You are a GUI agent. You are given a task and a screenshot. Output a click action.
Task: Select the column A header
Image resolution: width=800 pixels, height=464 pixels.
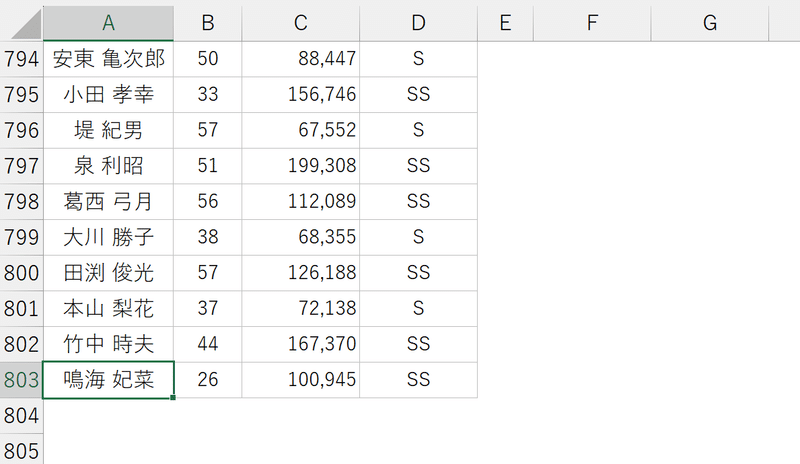(x=108, y=23)
